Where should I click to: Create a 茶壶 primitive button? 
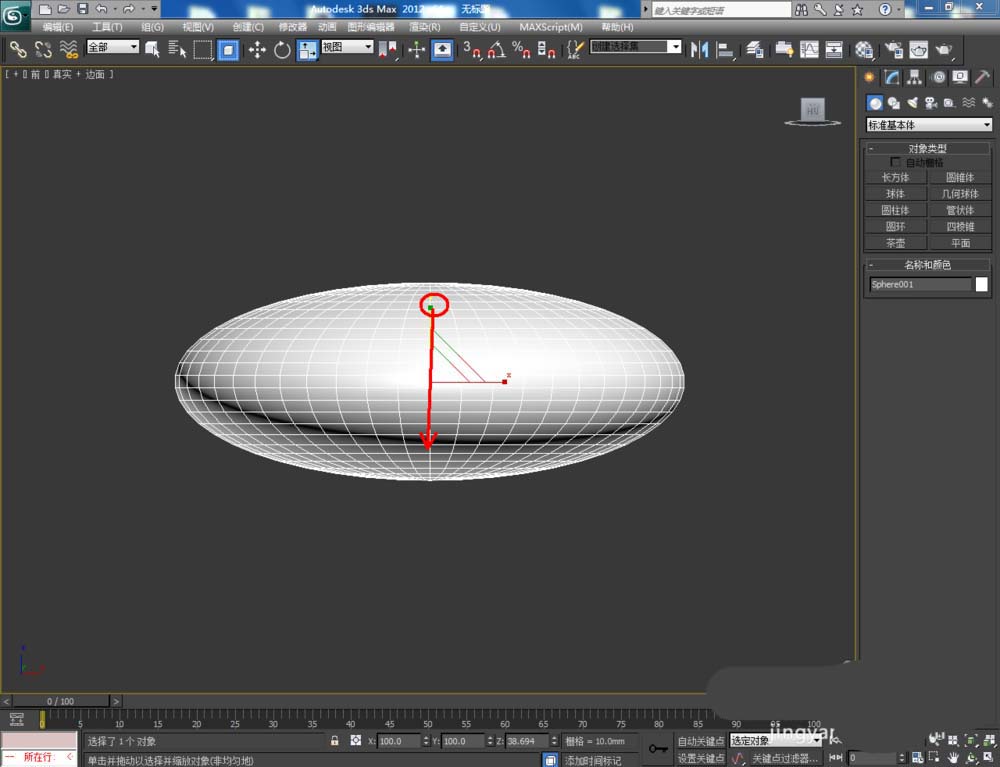(x=895, y=243)
